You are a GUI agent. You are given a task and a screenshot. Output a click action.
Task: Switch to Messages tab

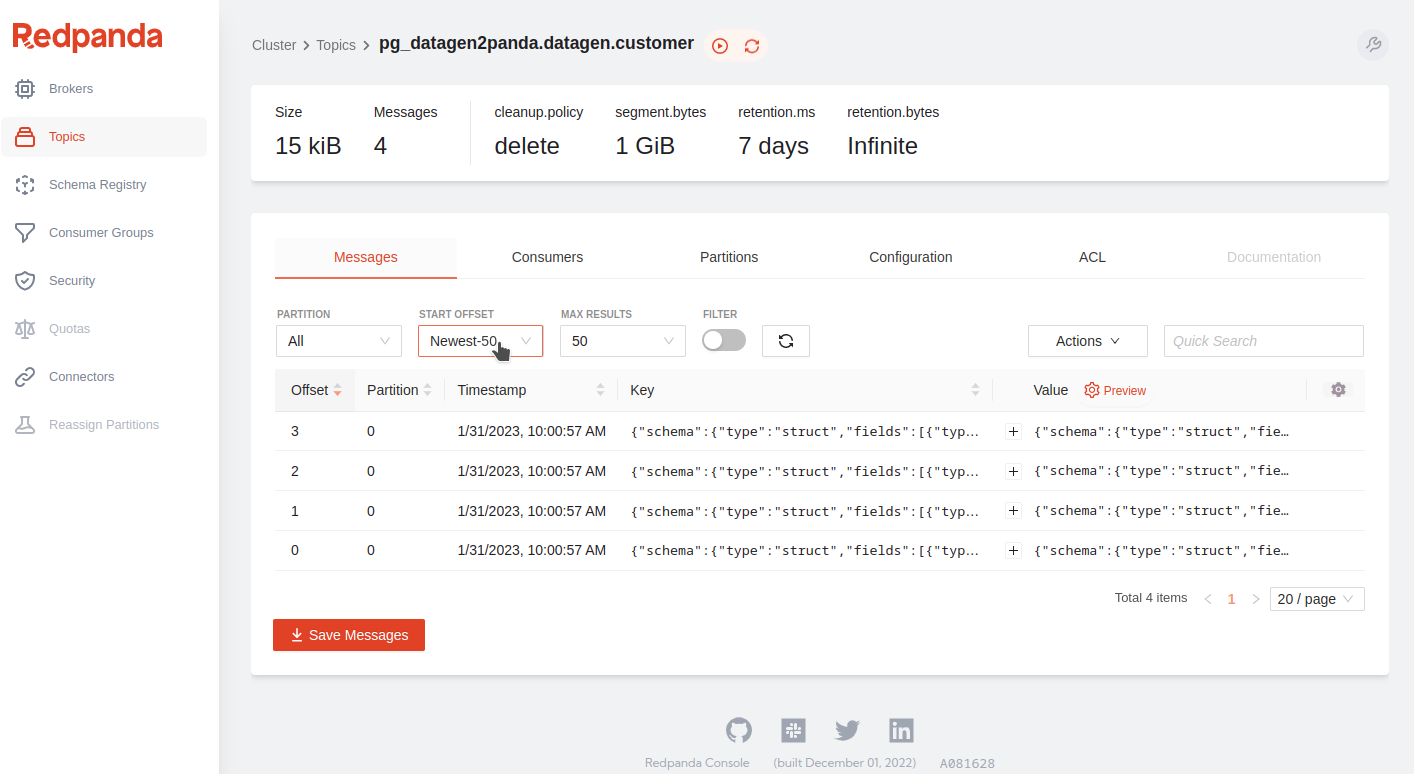point(366,257)
